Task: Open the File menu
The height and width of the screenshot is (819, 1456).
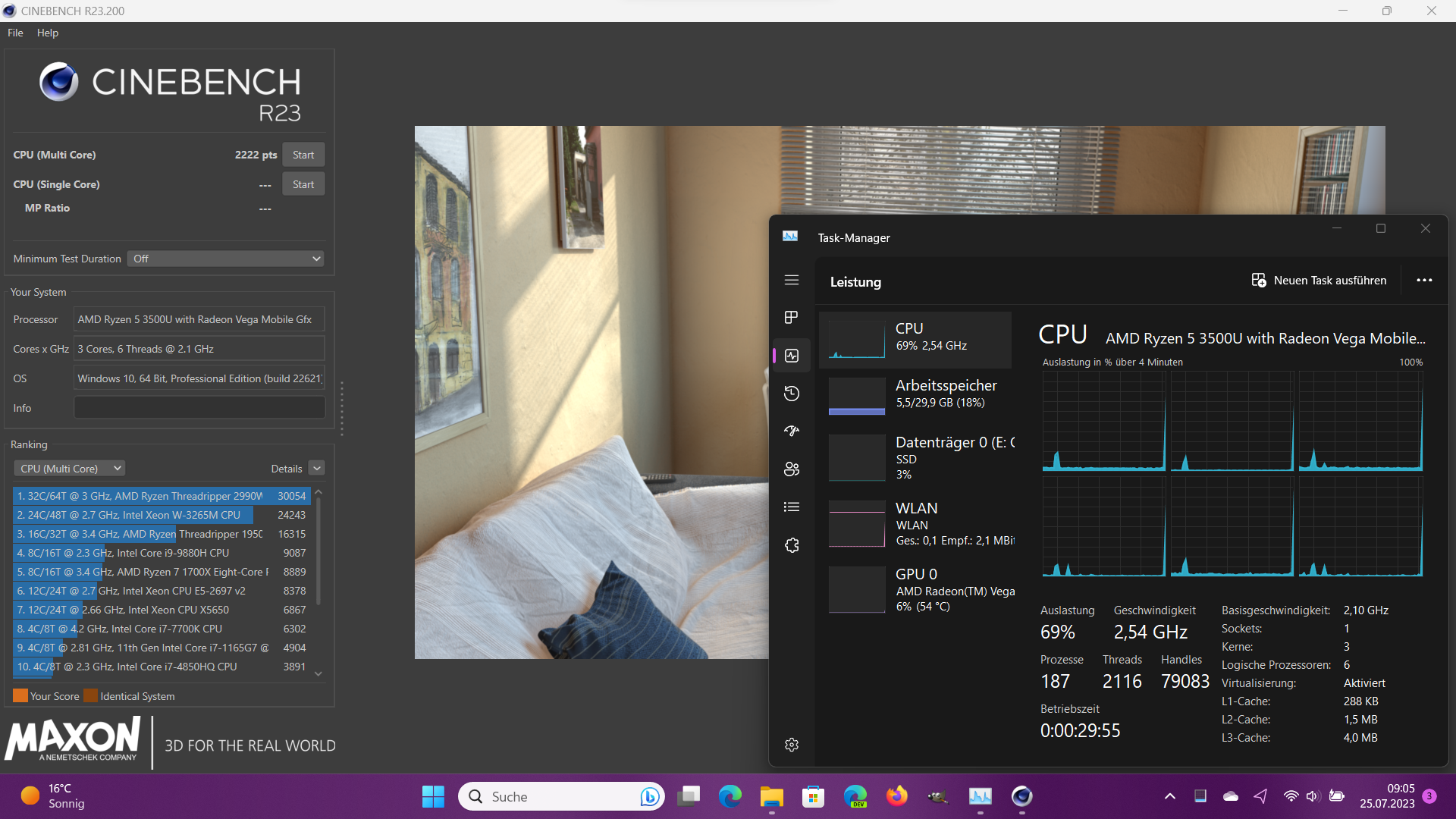Action: click(x=15, y=33)
